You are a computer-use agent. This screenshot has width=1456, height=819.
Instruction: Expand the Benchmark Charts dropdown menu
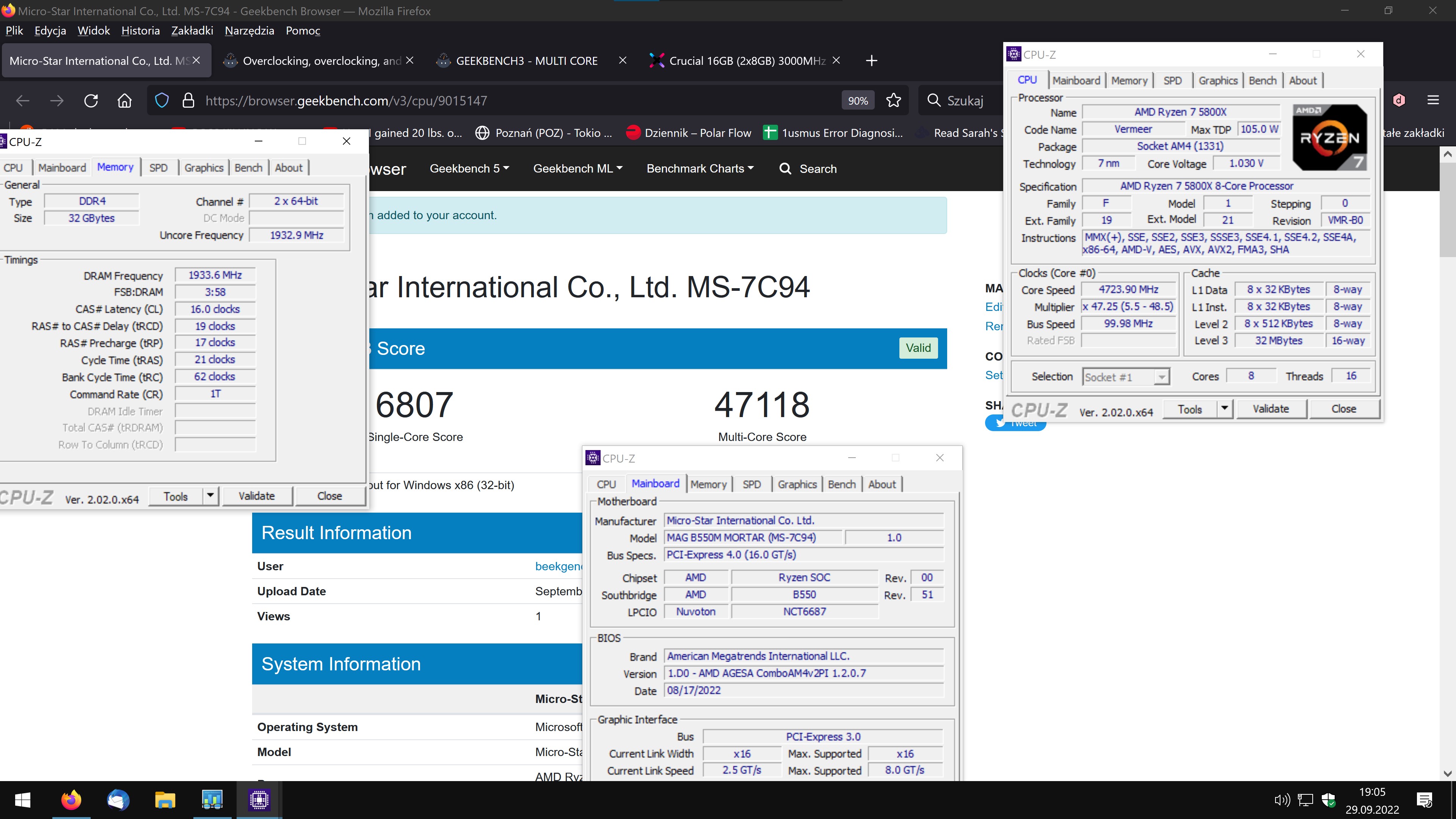[700, 168]
